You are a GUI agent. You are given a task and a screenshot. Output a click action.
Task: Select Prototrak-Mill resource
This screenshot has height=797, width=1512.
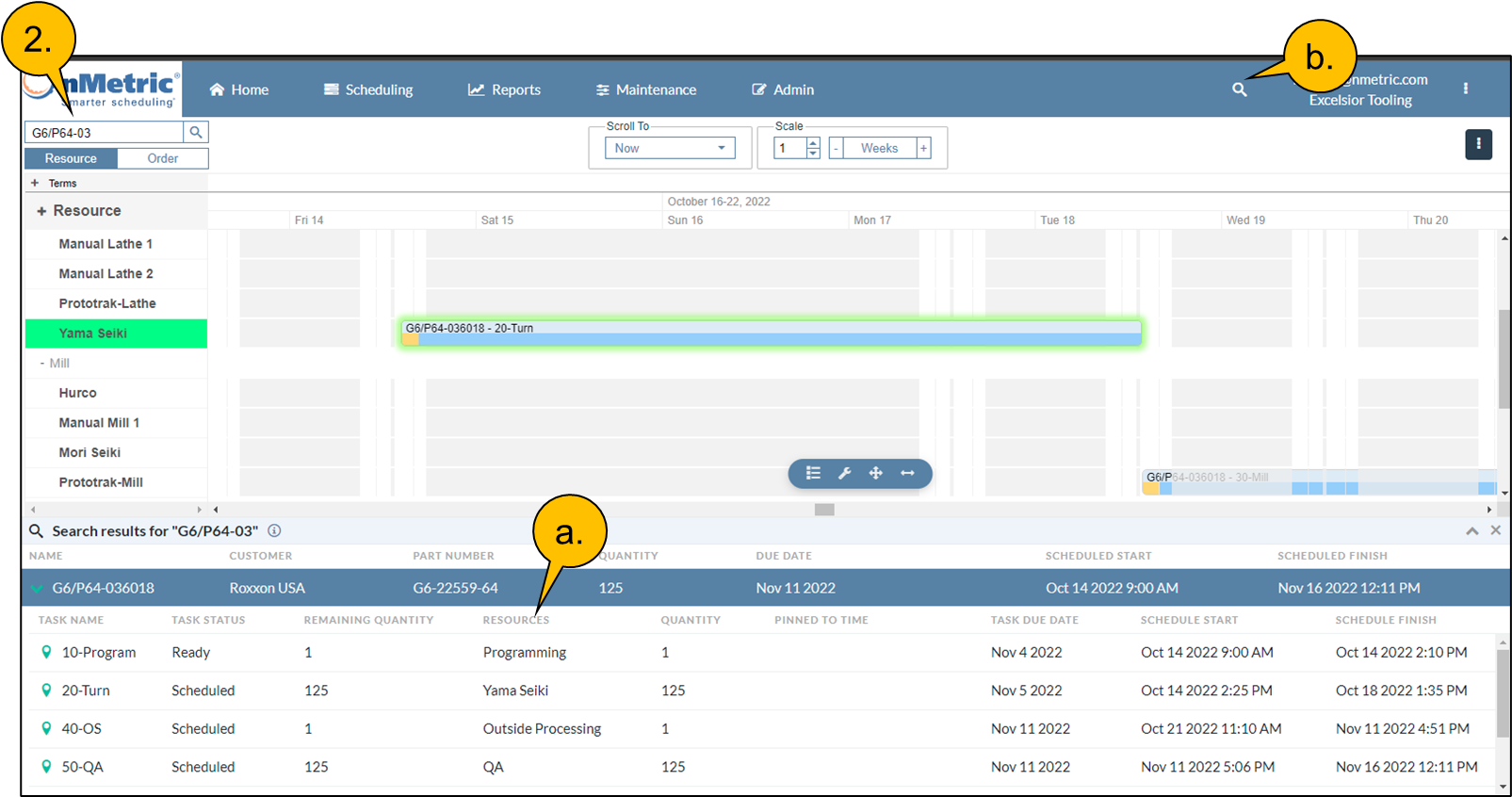(101, 482)
